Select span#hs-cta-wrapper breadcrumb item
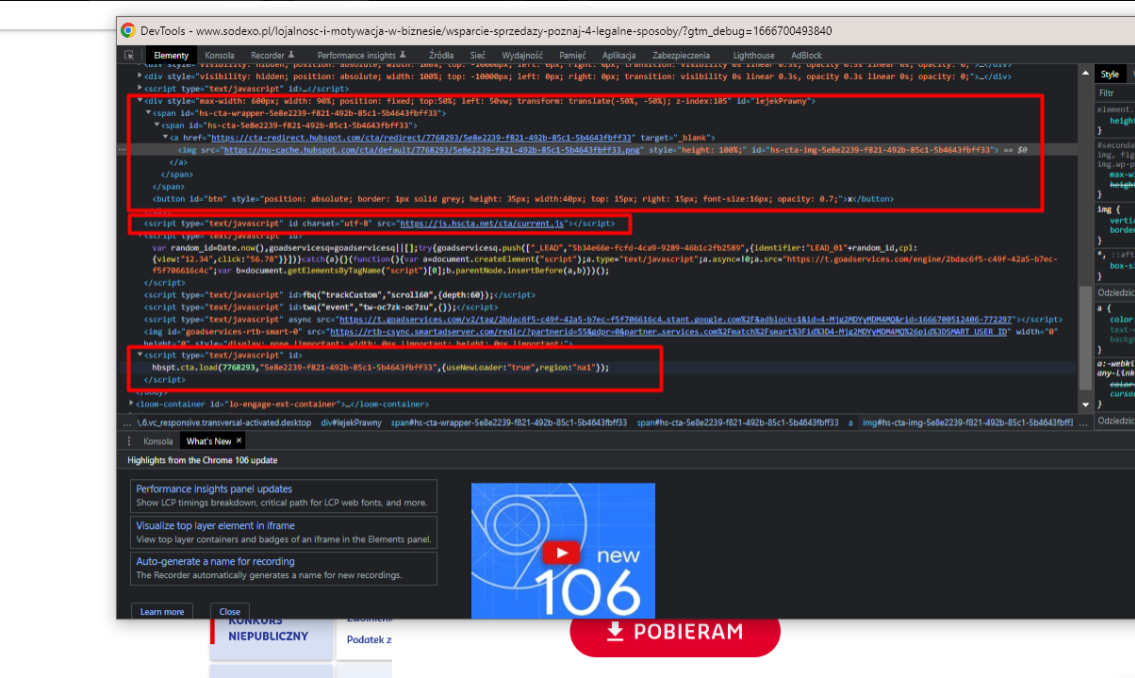 click(x=509, y=423)
